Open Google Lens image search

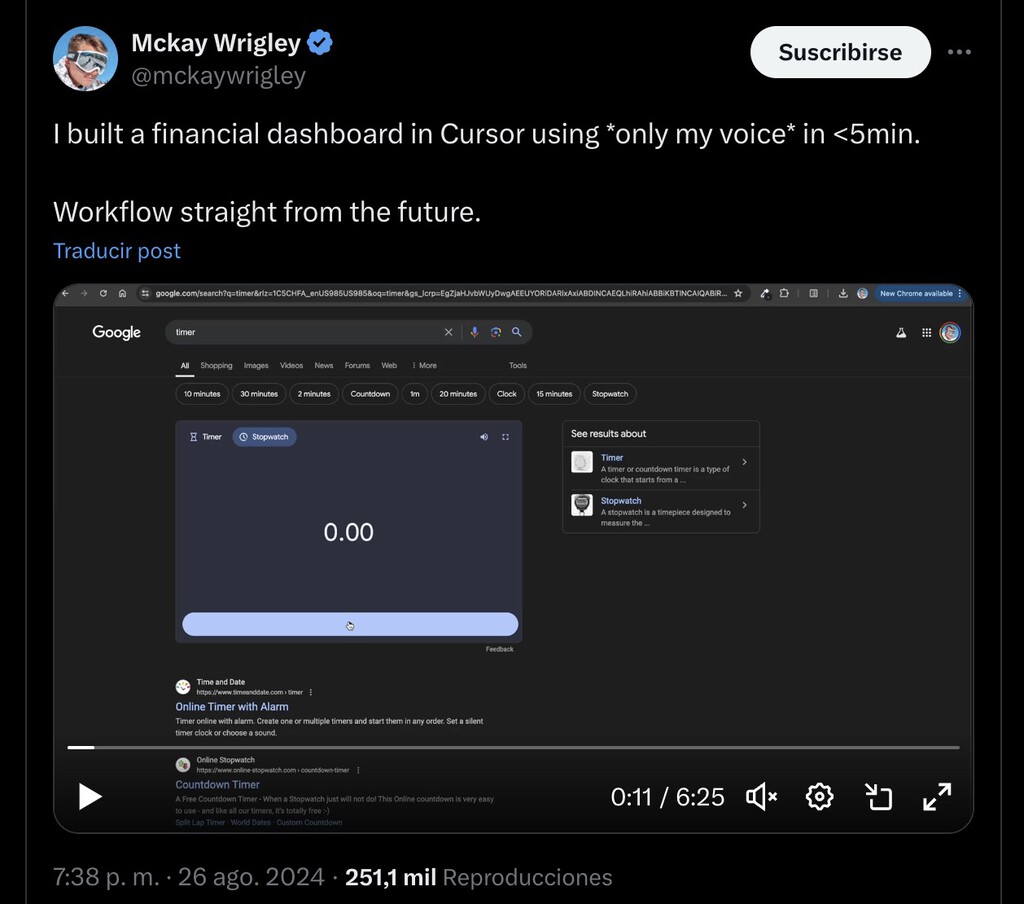[x=496, y=332]
